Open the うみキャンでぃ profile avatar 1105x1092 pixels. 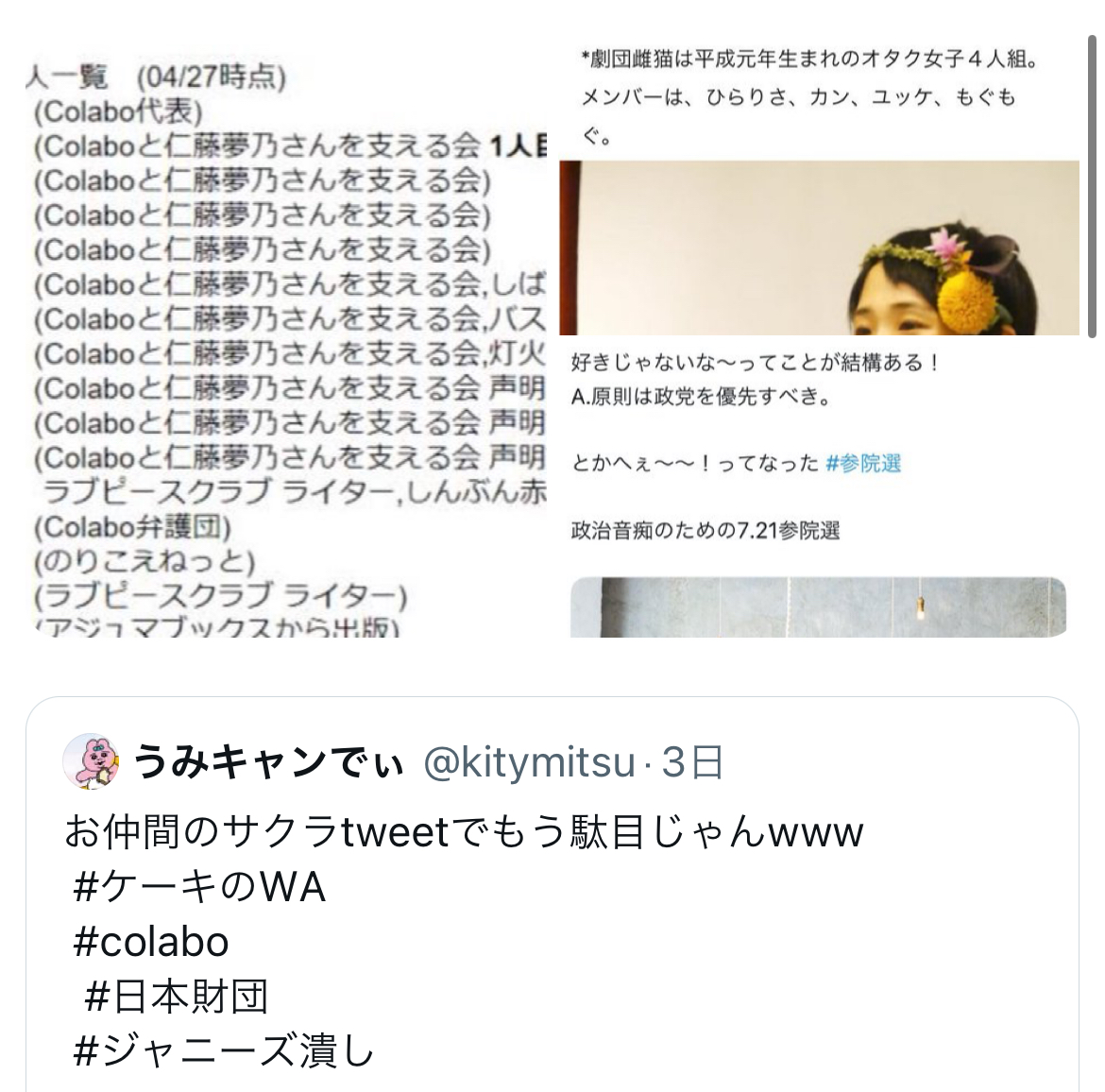[x=91, y=761]
